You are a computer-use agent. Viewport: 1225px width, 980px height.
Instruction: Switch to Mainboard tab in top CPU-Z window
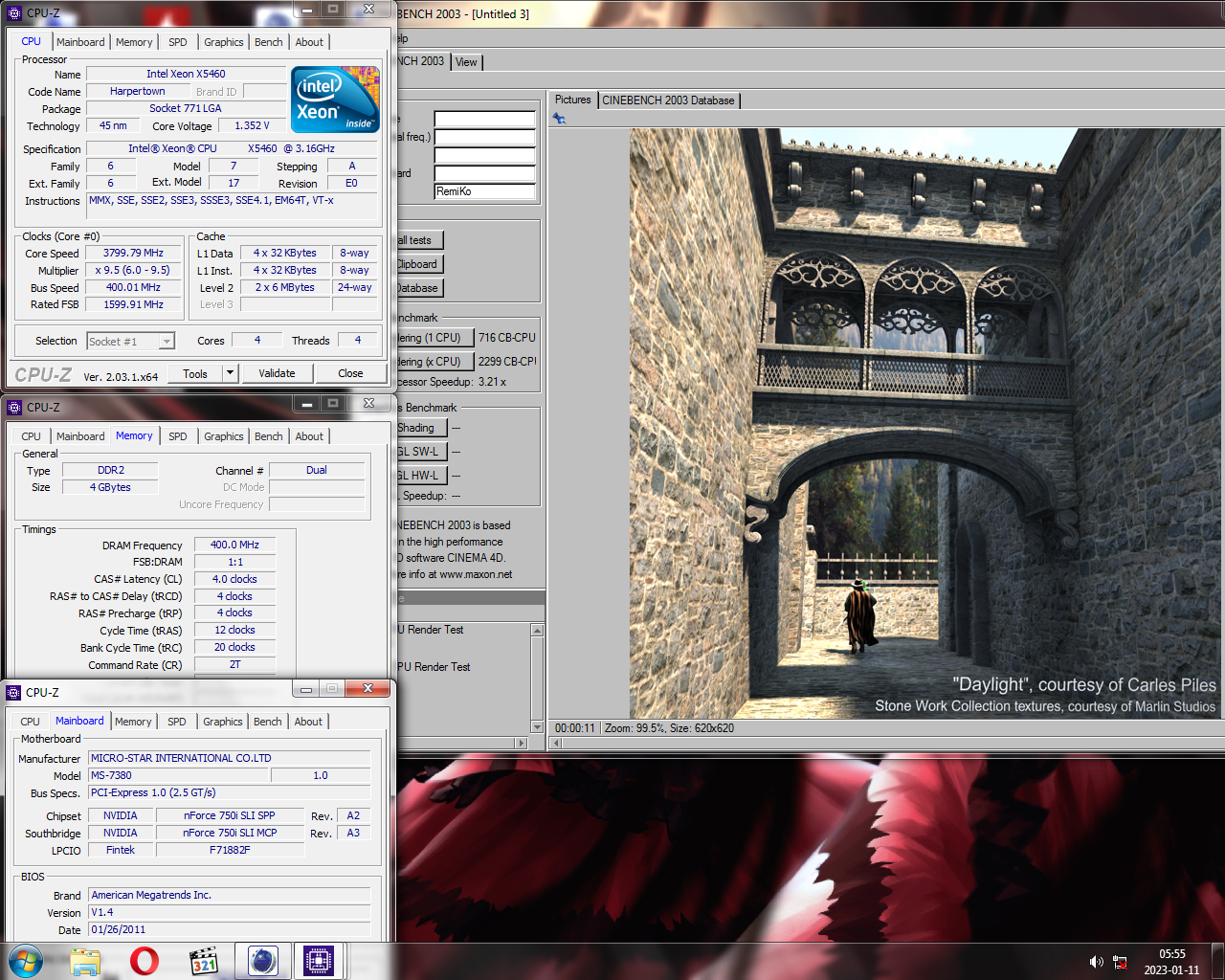point(80,42)
